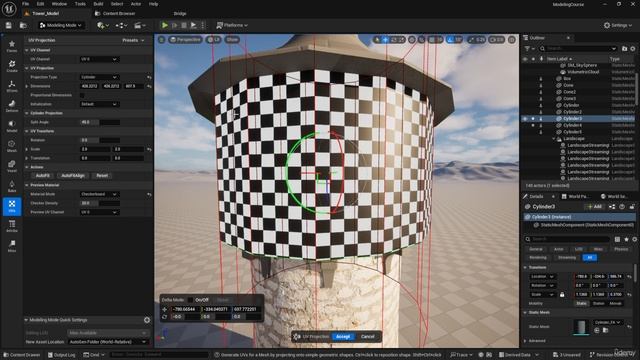Image resolution: width=640 pixels, height=360 pixels.
Task: Toggle rotation snapping in viewport
Action: (x=450, y=40)
